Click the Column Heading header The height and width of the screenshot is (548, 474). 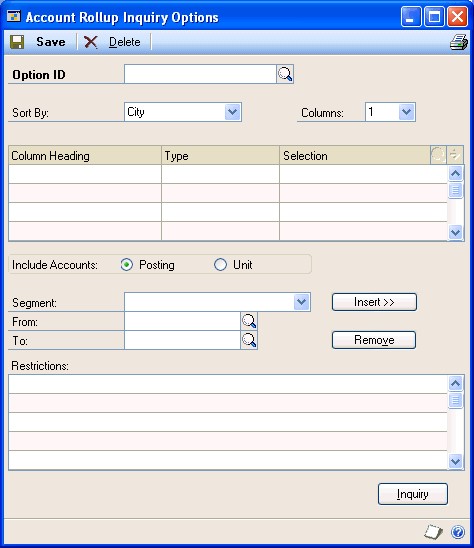[85, 156]
